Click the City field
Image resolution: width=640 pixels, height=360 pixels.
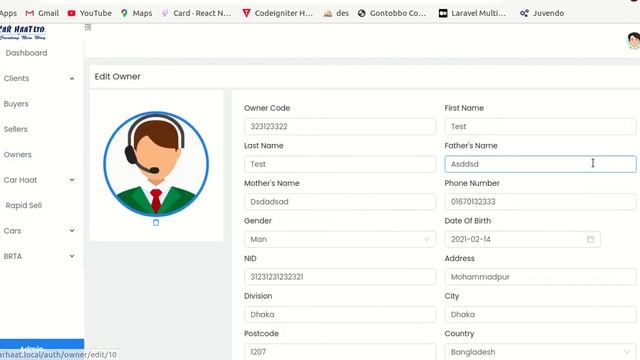point(540,314)
